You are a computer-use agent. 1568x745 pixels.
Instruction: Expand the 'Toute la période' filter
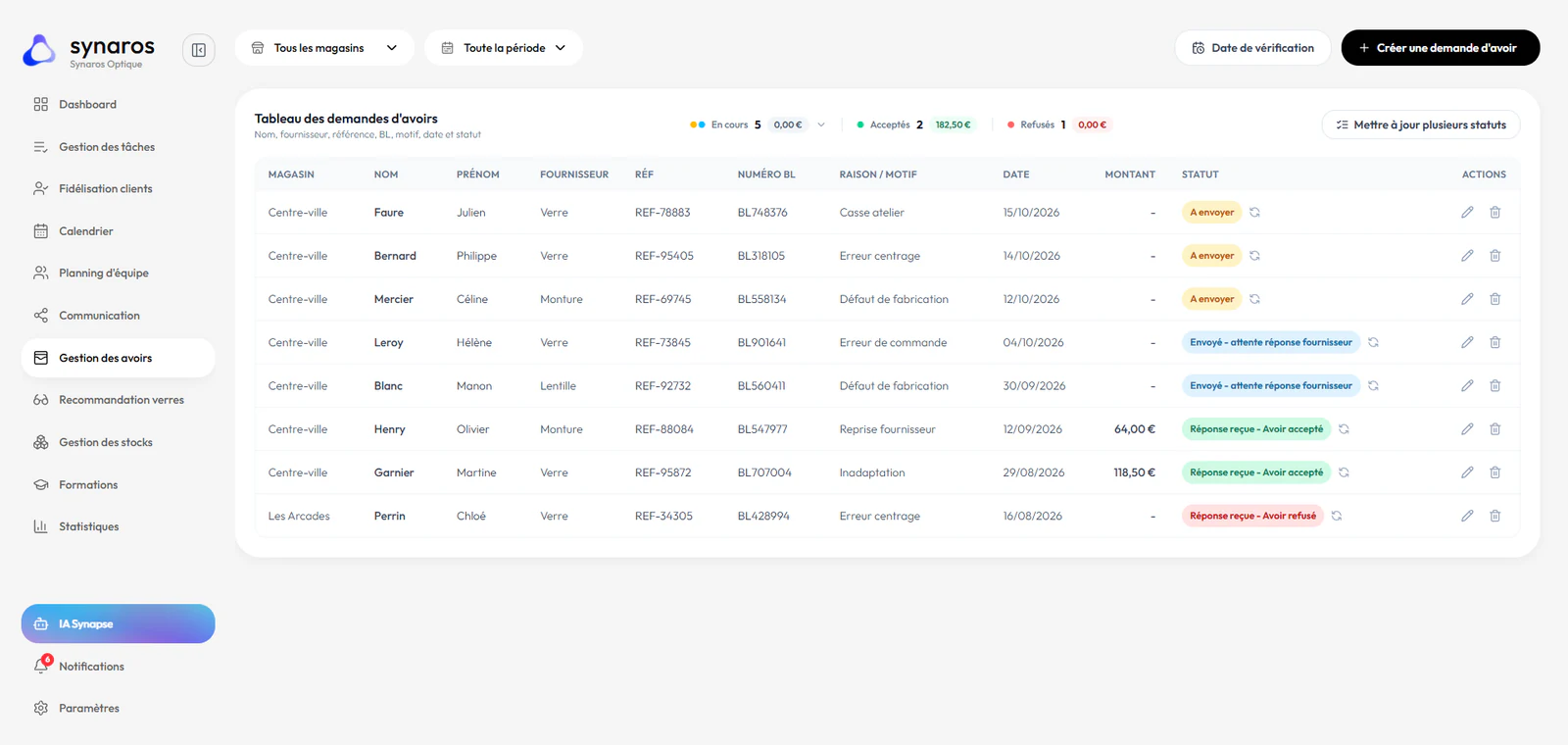click(504, 48)
